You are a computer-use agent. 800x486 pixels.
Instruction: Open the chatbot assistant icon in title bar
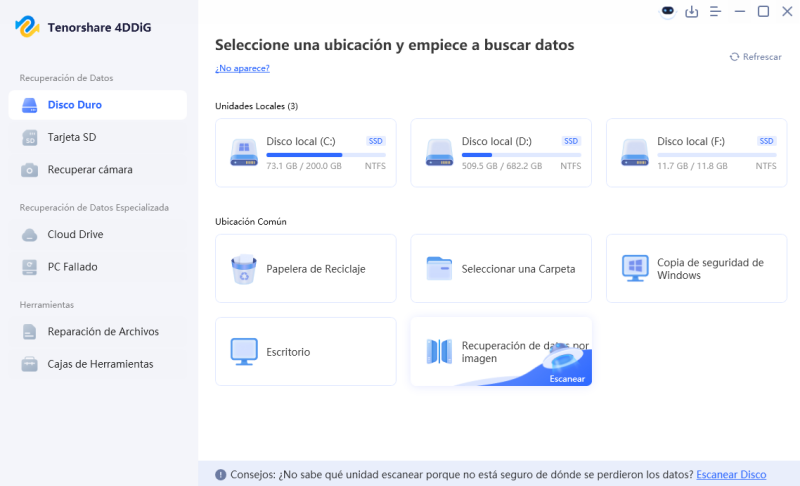667,11
